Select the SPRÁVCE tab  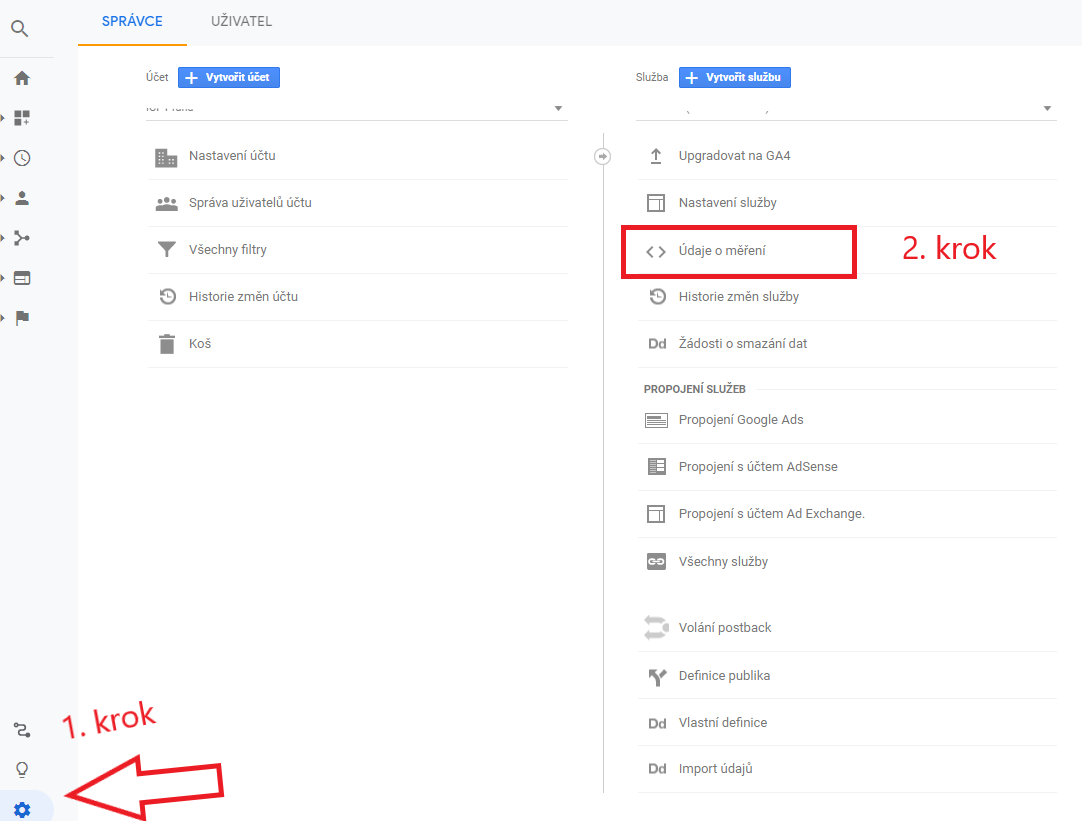coord(132,21)
